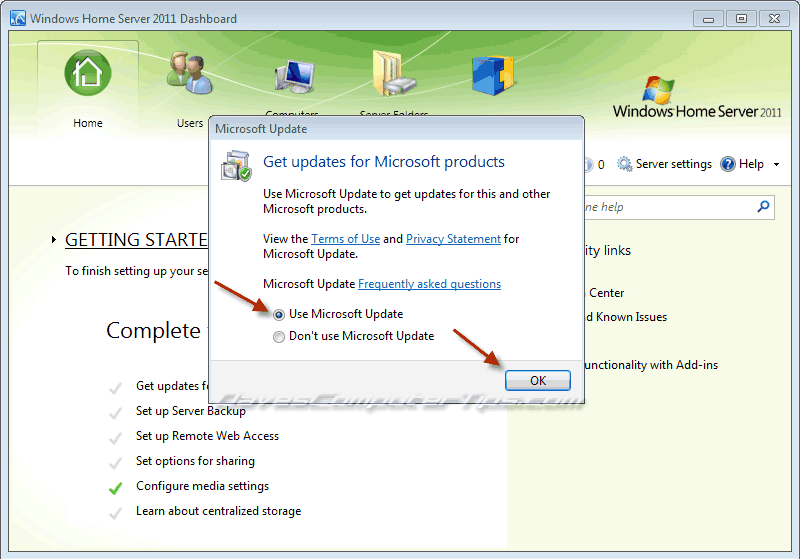Select the Don't use Microsoft Update option
This screenshot has height=559, width=800.
click(279, 337)
